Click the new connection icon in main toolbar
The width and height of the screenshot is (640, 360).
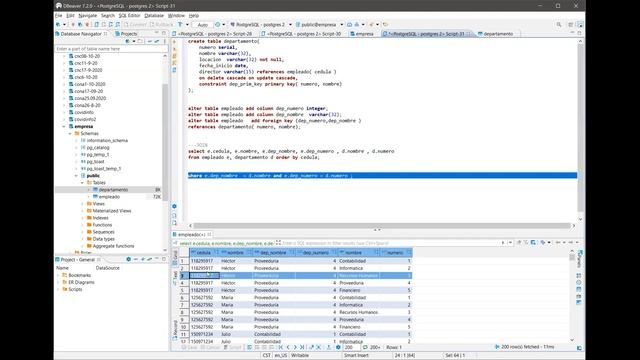click(x=58, y=25)
